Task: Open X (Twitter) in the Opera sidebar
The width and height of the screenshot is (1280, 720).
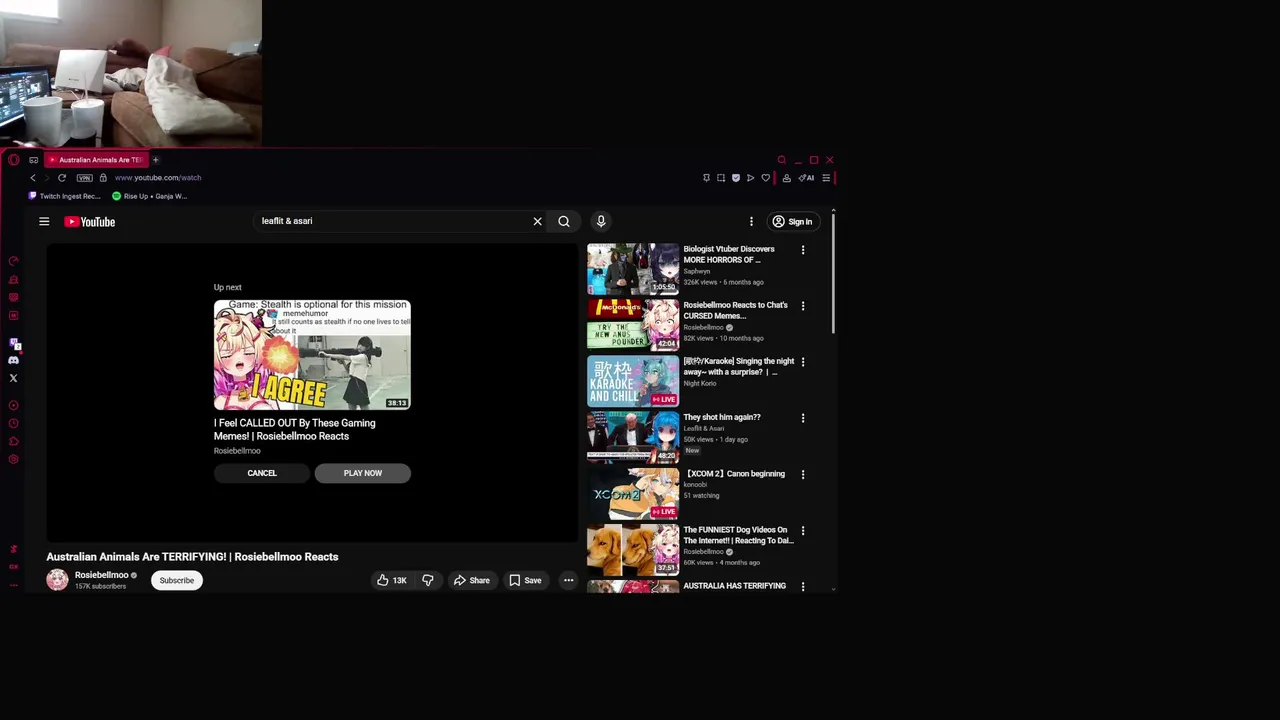Action: coord(14,378)
